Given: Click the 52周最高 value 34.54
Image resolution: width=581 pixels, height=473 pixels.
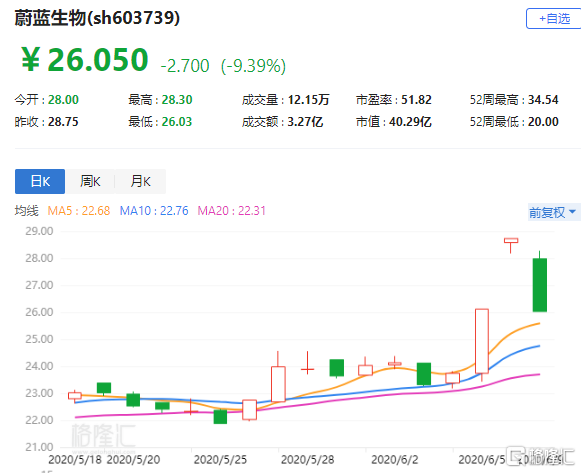Looking at the screenshot, I should [543, 100].
